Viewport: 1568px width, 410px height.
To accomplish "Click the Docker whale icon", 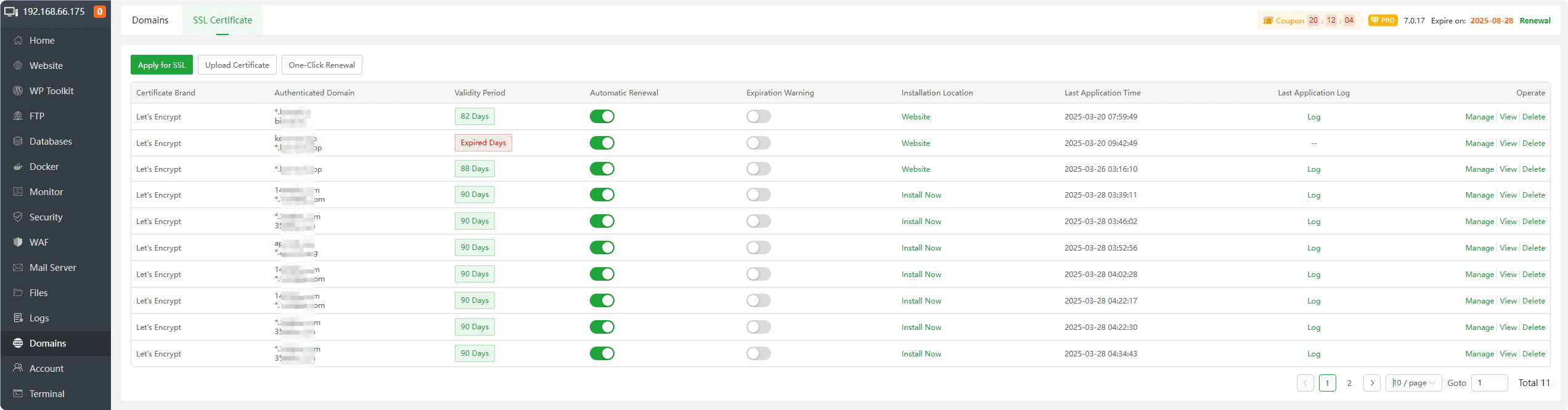I will pos(18,167).
